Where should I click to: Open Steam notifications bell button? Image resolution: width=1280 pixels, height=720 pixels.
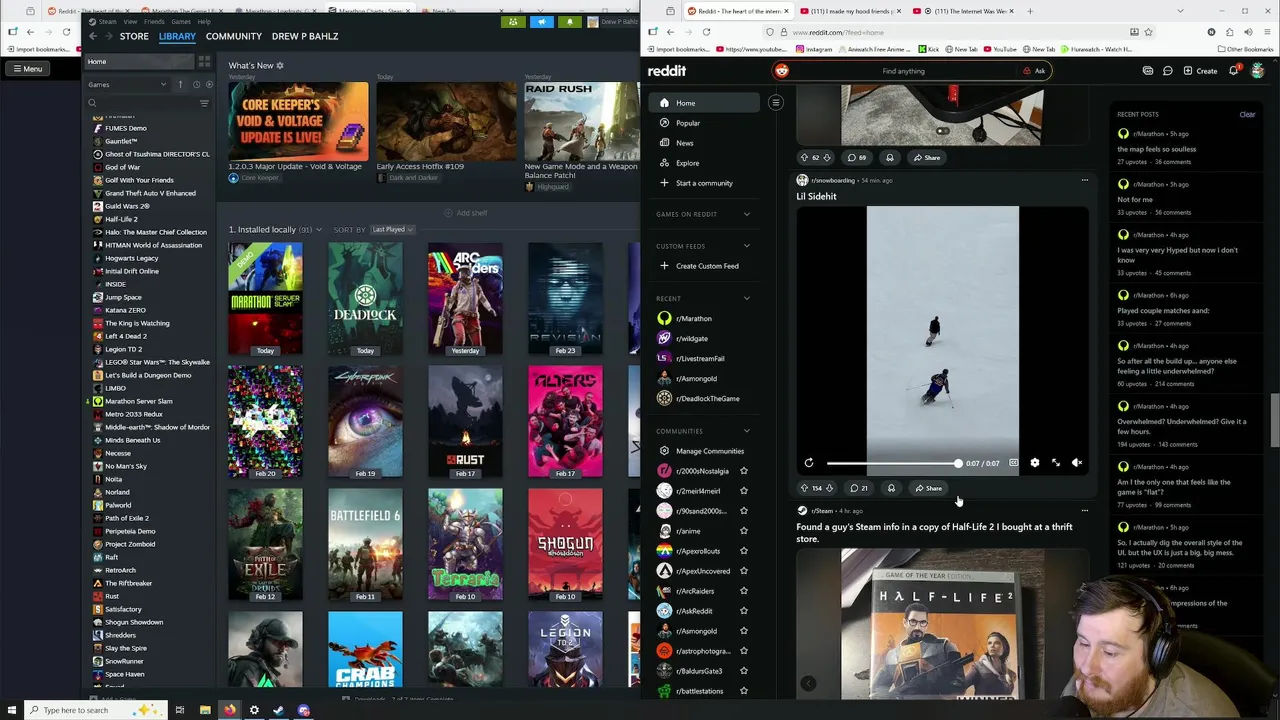point(570,22)
